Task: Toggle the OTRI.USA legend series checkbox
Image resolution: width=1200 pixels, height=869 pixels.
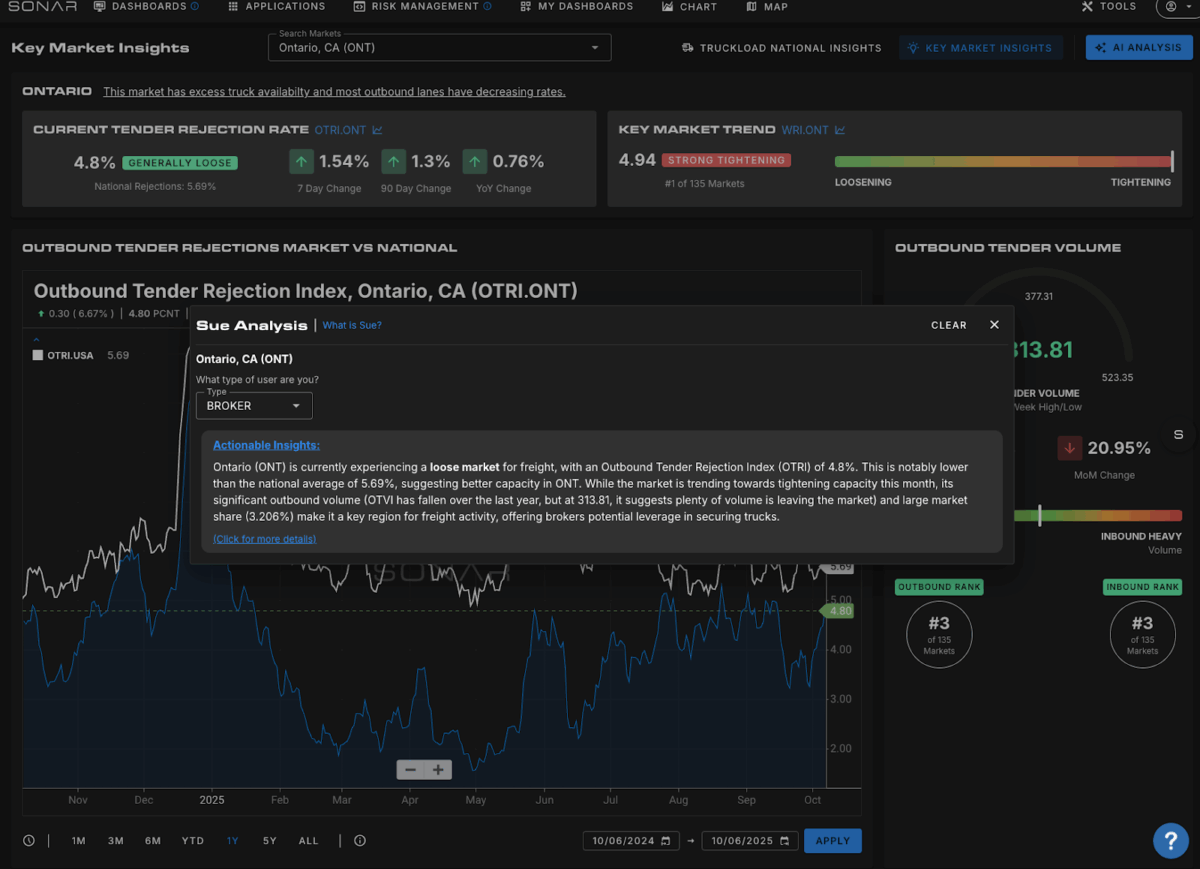Action: tap(38, 355)
